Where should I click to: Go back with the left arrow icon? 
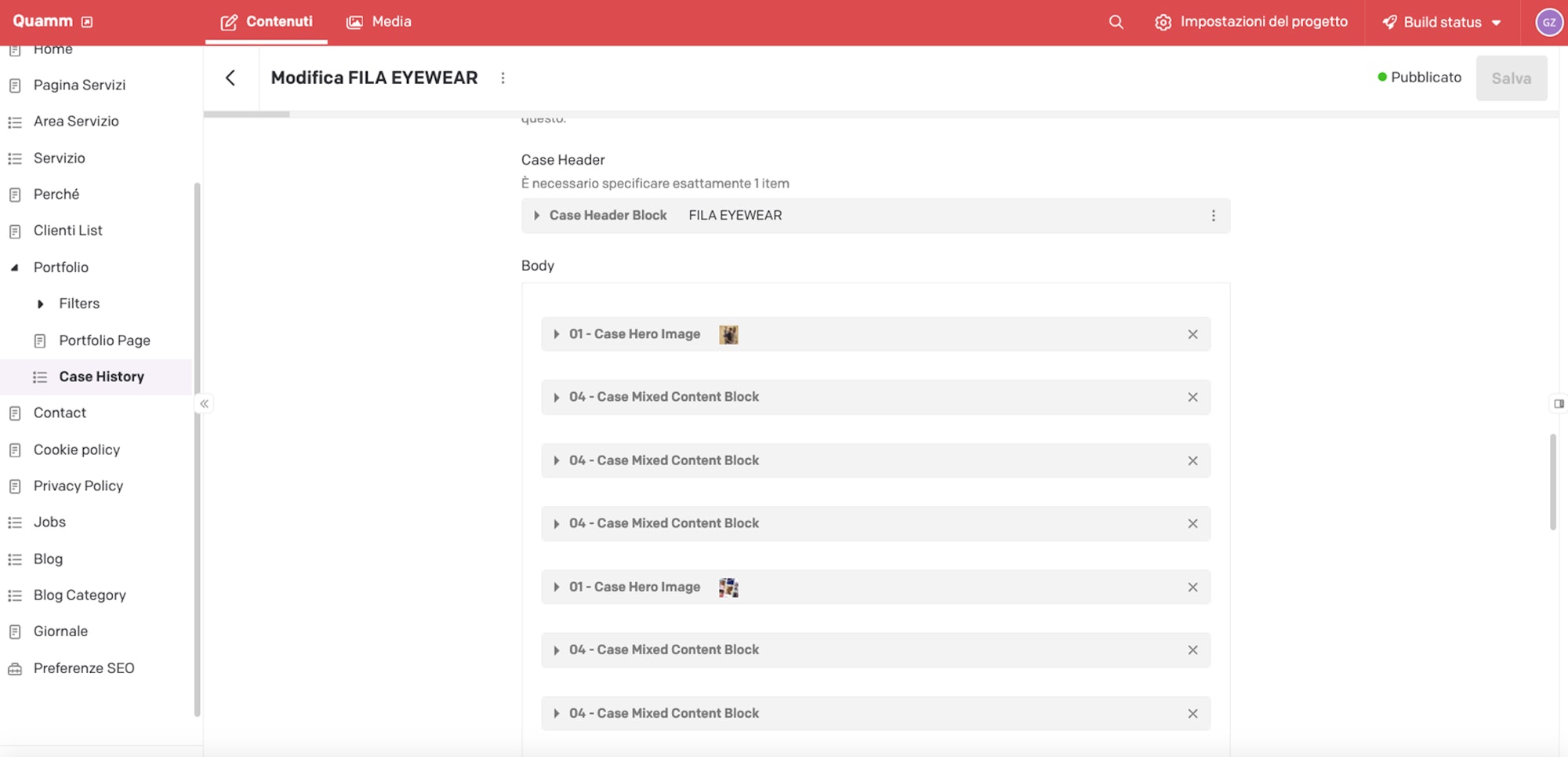coord(230,78)
